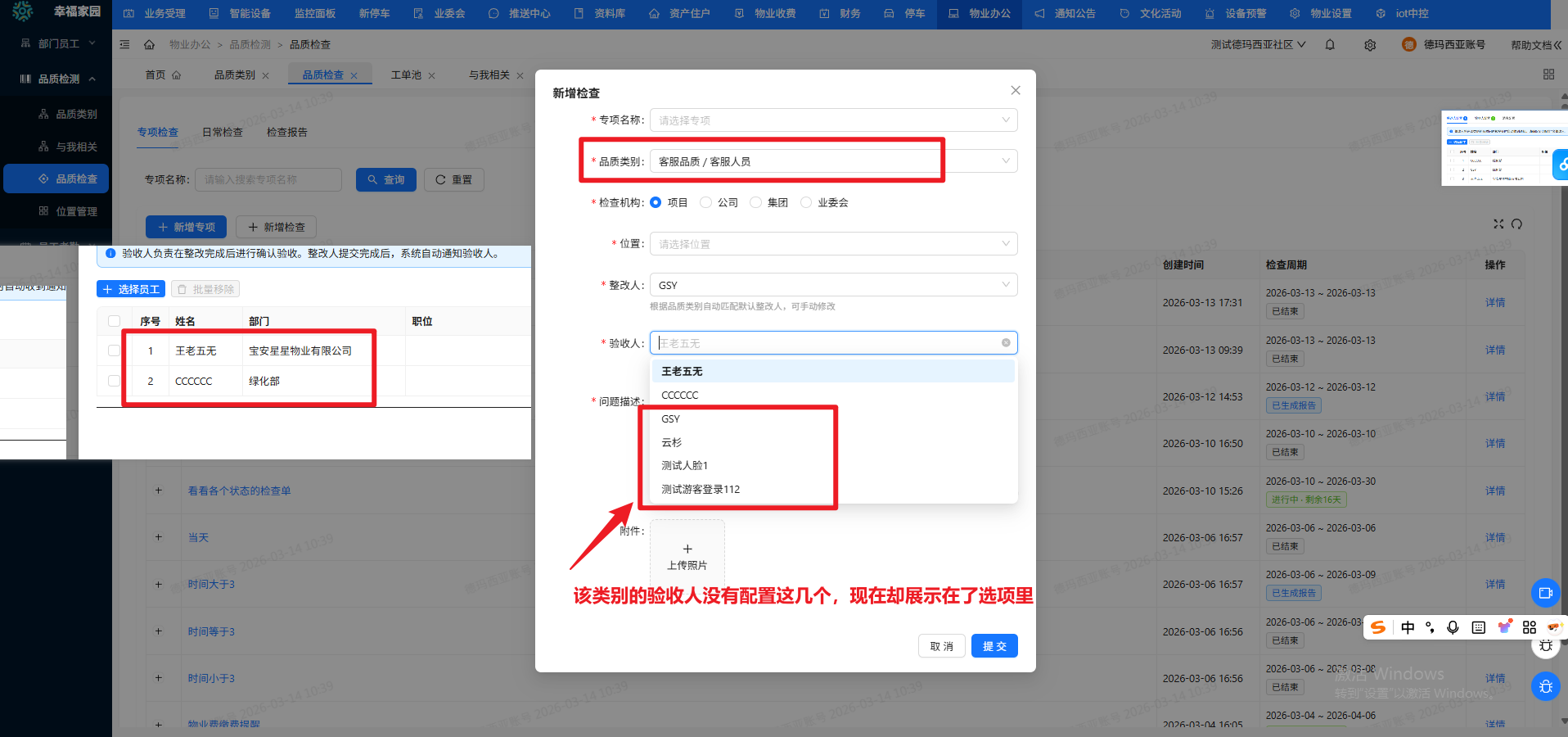Open the 位置 location dropdown
The height and width of the screenshot is (737, 1568).
[833, 243]
